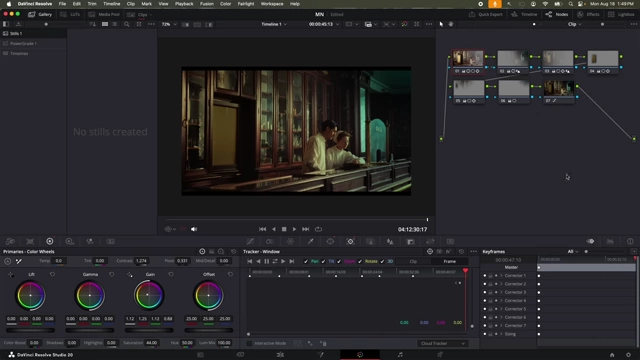Reset all Primaries grades
This screenshot has height=360, width=640.
[233, 251]
